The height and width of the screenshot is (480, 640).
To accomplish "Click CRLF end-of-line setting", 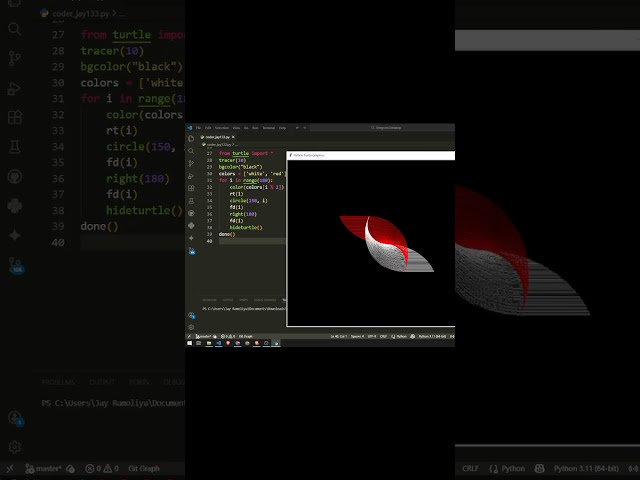I will [x=384, y=336].
